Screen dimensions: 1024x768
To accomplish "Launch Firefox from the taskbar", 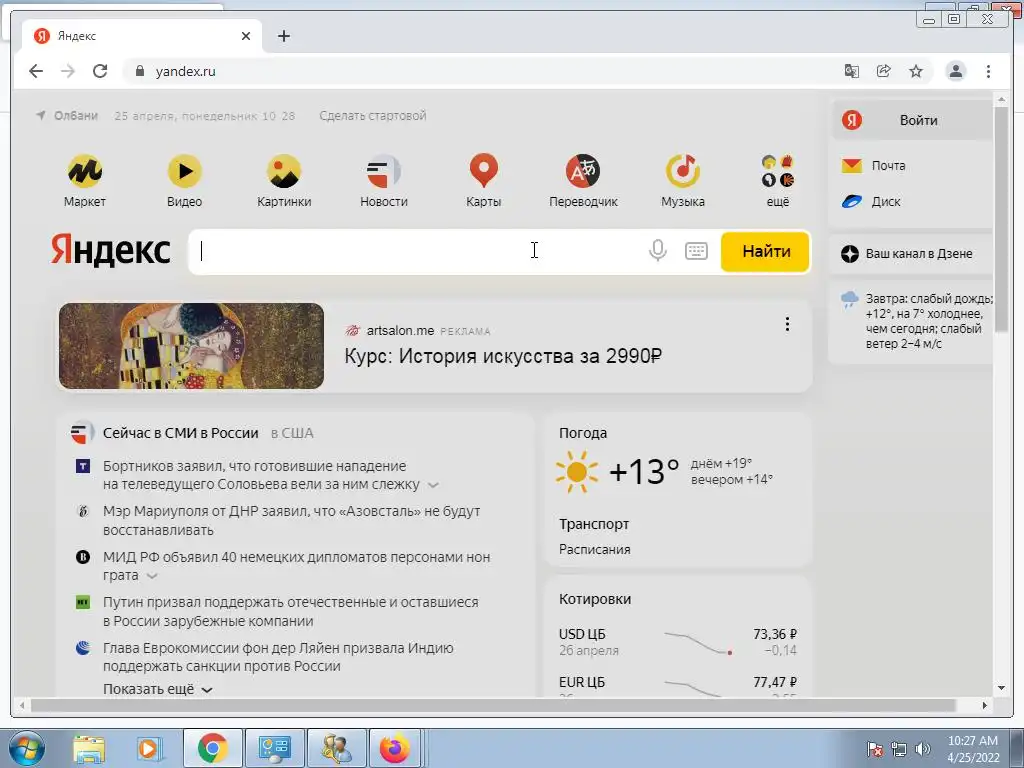I will tap(394, 748).
